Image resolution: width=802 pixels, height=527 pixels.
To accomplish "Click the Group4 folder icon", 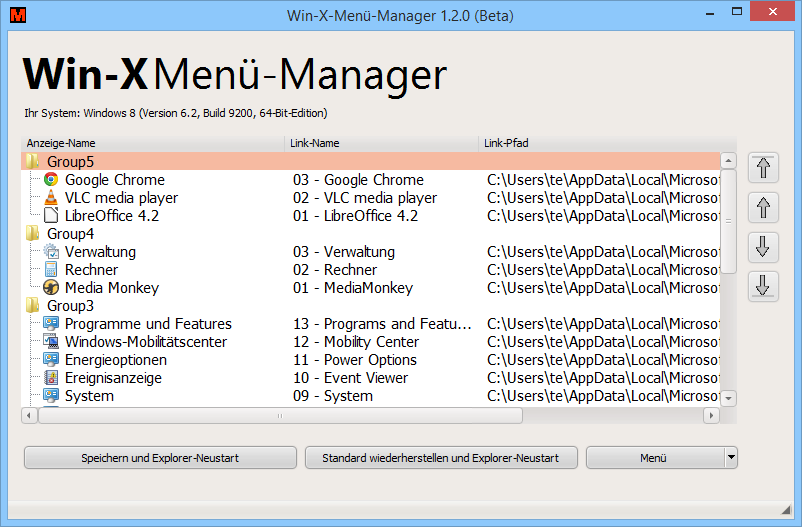I will click(33, 234).
